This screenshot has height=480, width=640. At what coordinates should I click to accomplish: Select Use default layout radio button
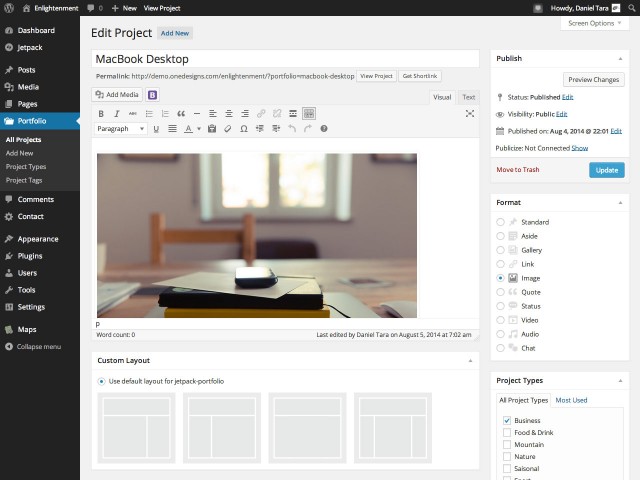101,382
